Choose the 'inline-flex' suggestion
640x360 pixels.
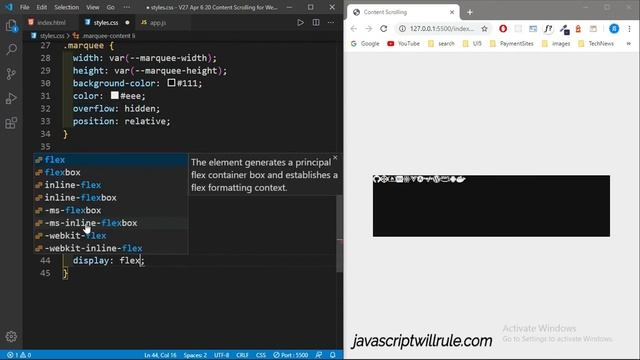click(110, 185)
